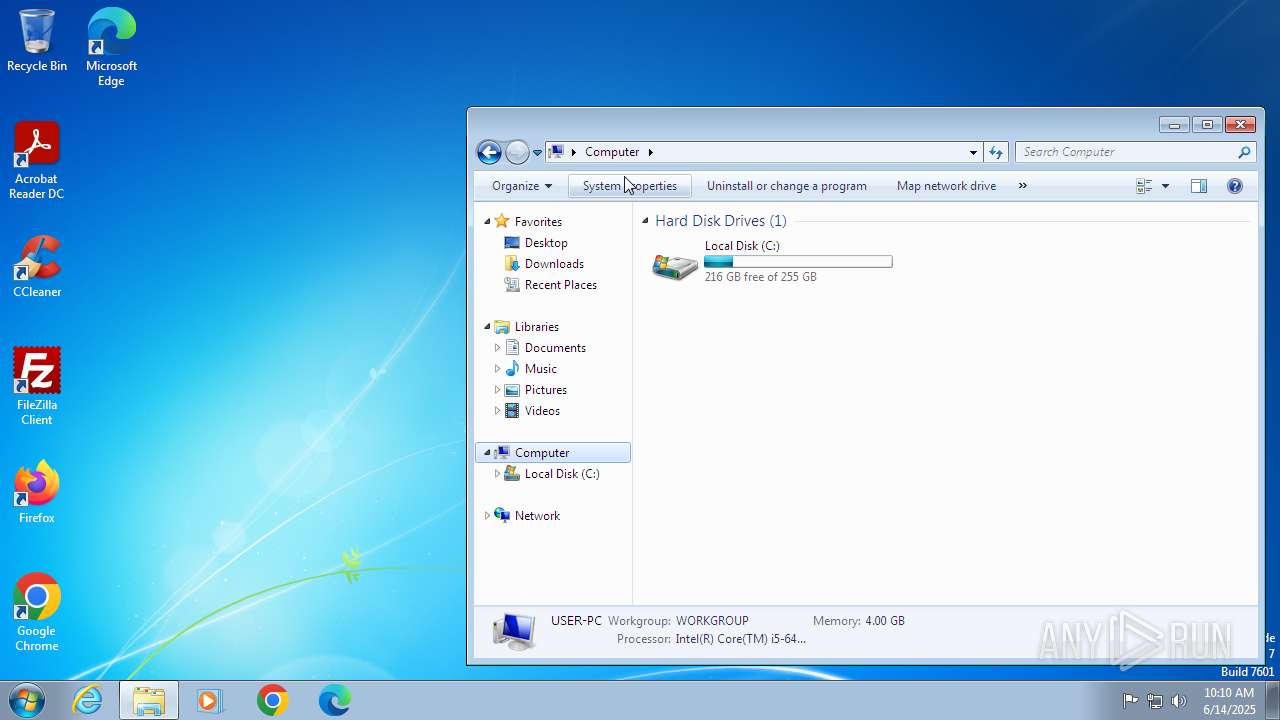Open recent pages dropdown arrow

[537, 153]
